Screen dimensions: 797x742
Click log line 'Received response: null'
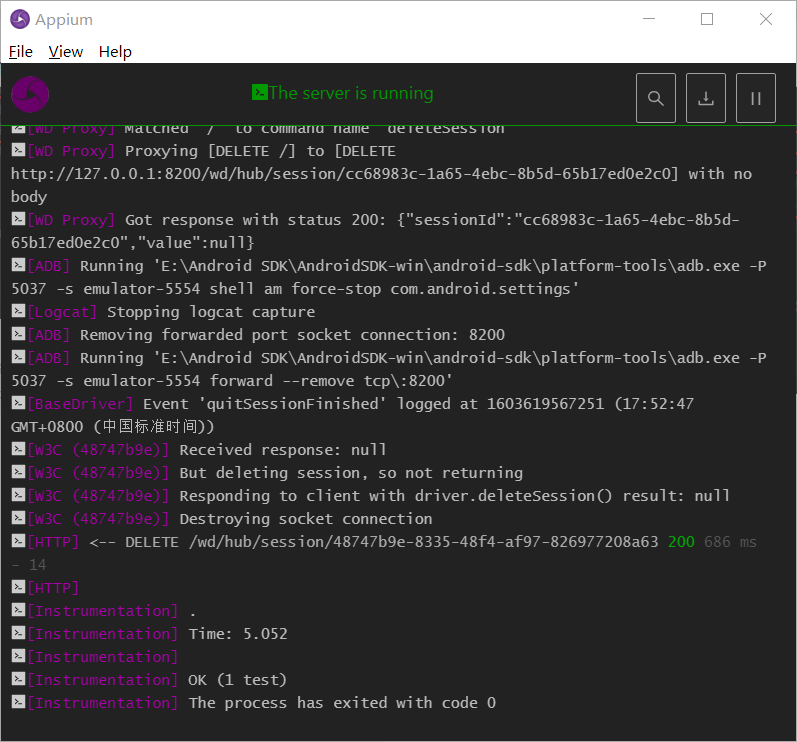pos(283,450)
